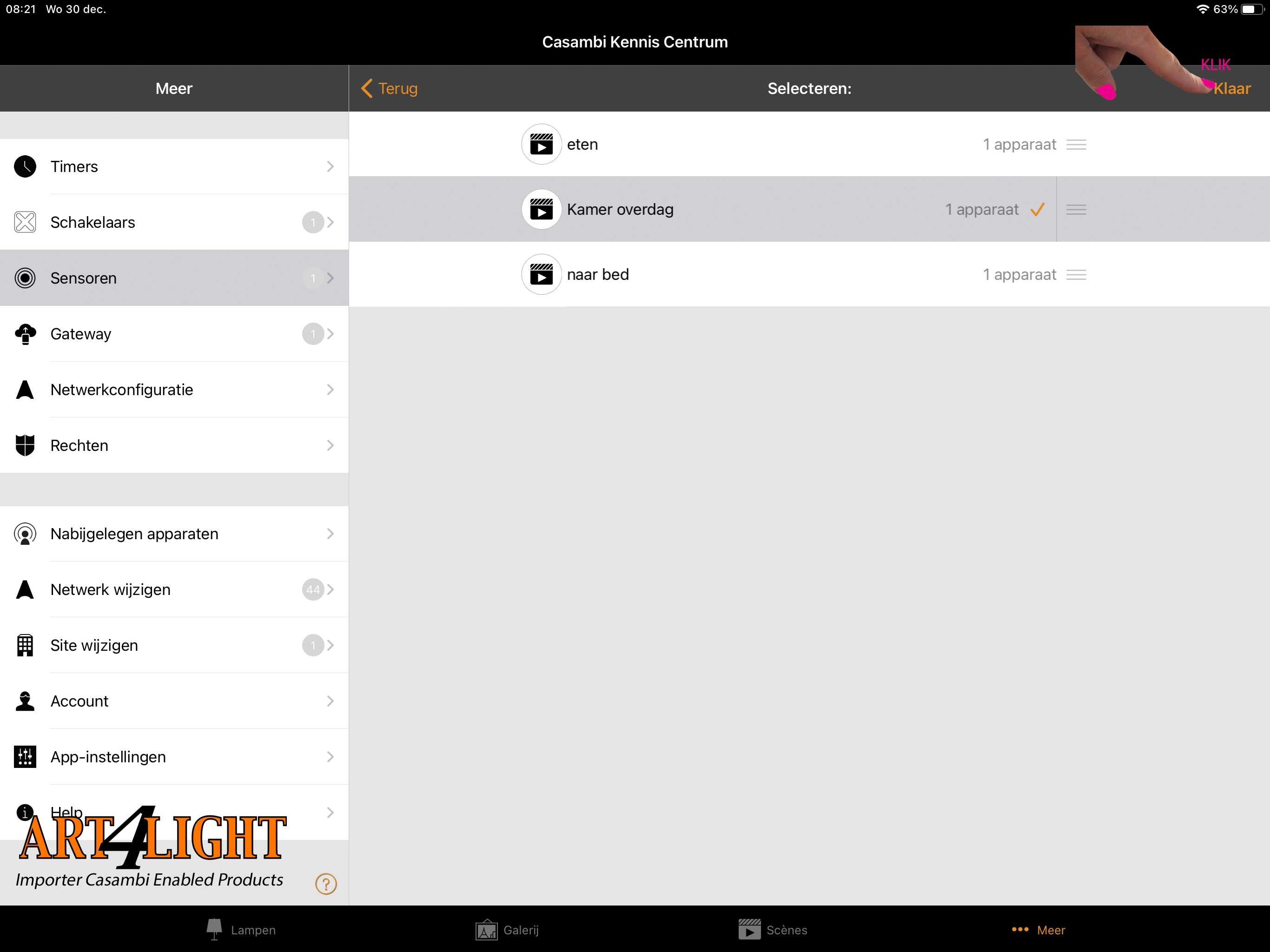The image size is (1270, 952).
Task: Click the scene icon for 'eten'
Action: coord(541,144)
